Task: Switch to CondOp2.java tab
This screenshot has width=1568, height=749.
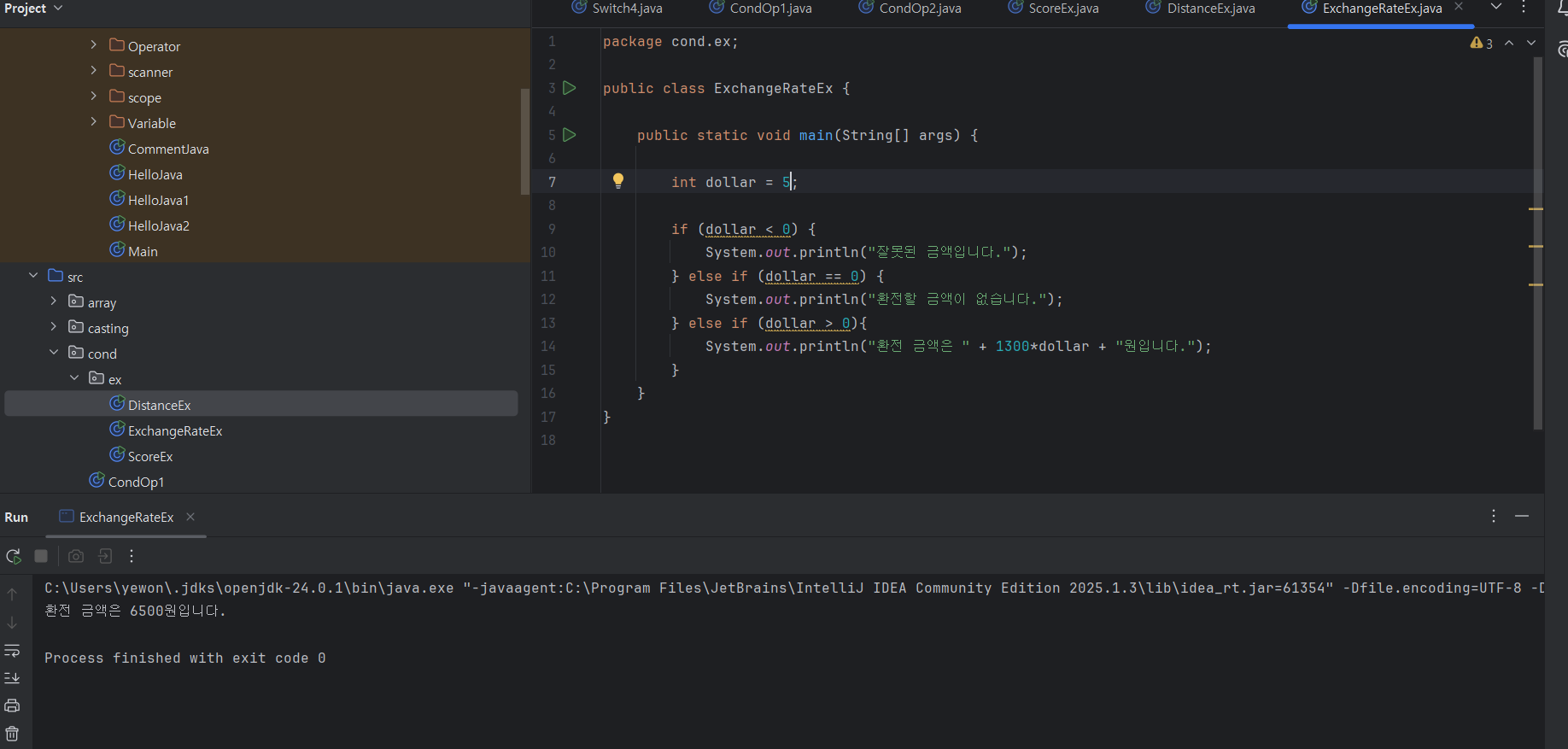Action: (x=910, y=9)
